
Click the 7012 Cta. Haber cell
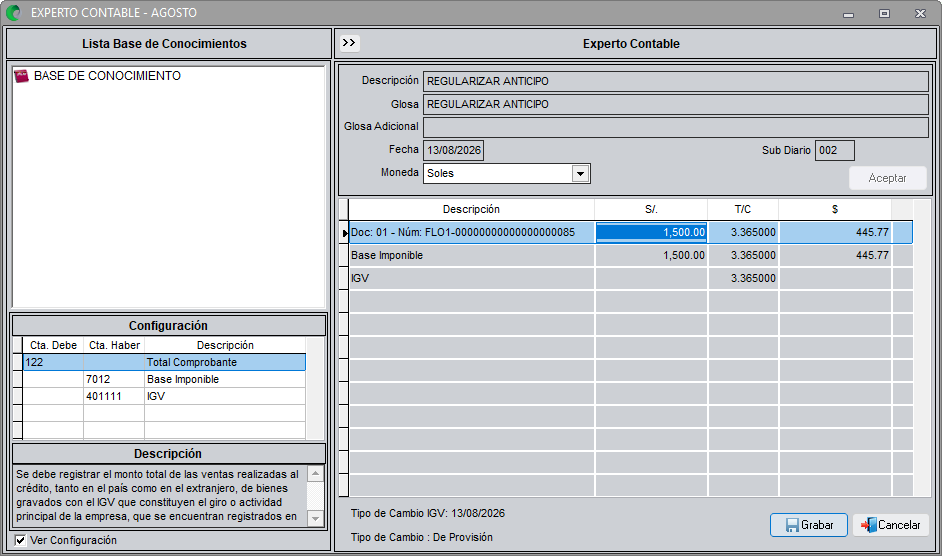click(114, 379)
